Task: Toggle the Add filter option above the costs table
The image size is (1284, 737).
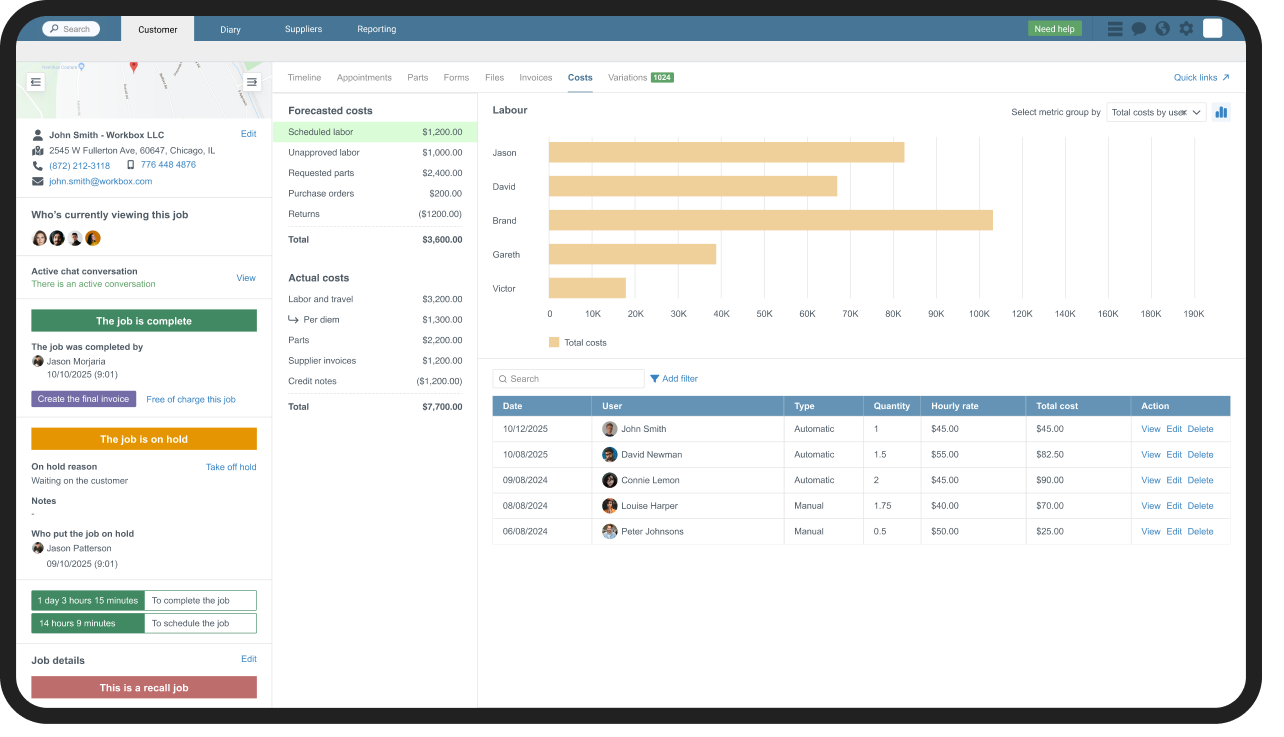Action: pyautogui.click(x=674, y=378)
